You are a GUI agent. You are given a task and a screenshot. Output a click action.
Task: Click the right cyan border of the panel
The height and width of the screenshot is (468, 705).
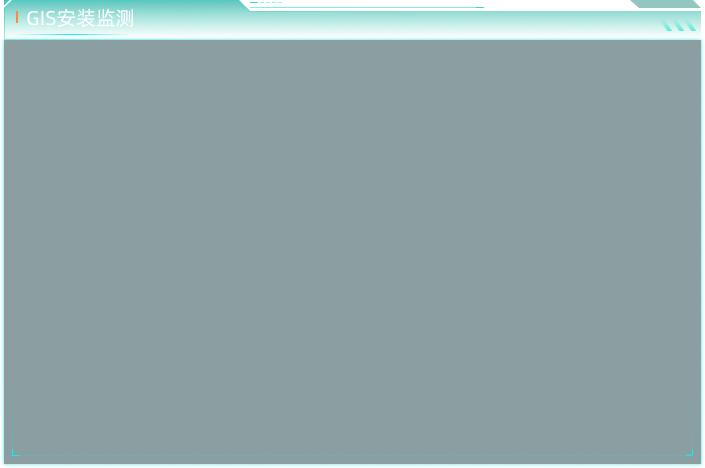coord(702,250)
